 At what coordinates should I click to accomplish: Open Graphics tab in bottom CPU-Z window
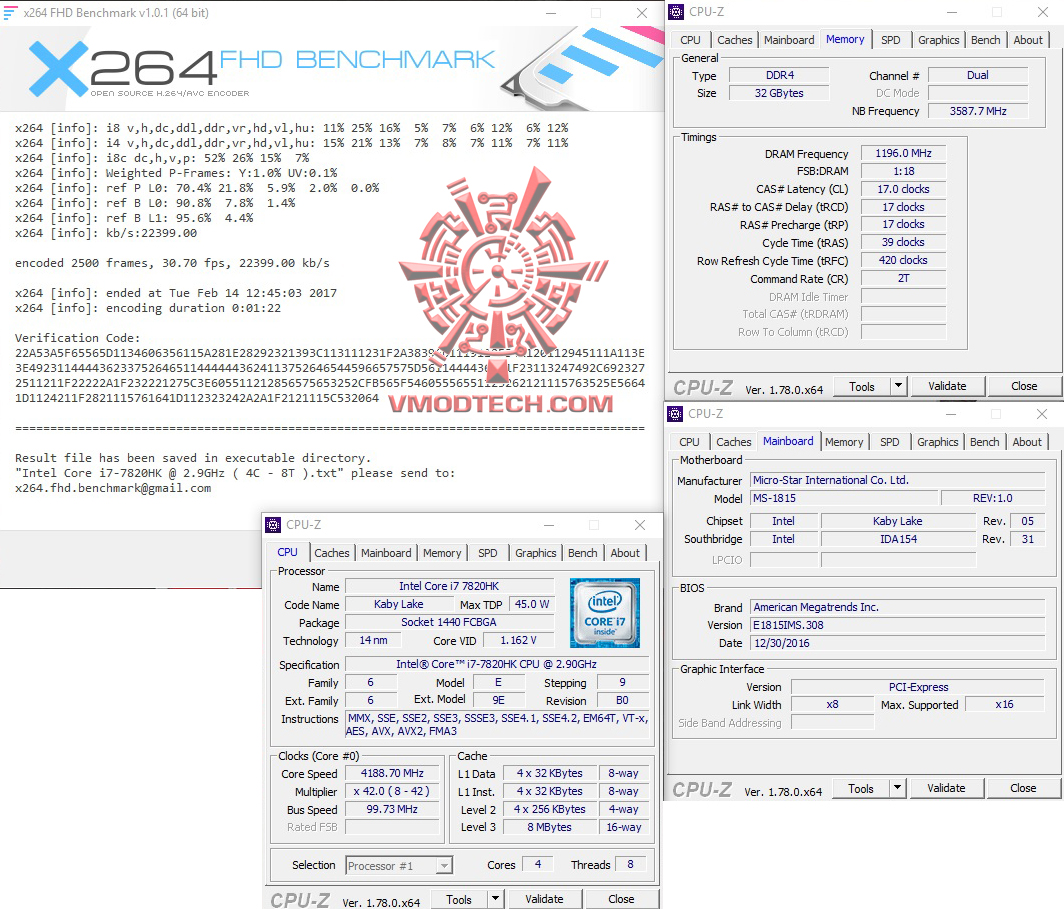click(535, 553)
